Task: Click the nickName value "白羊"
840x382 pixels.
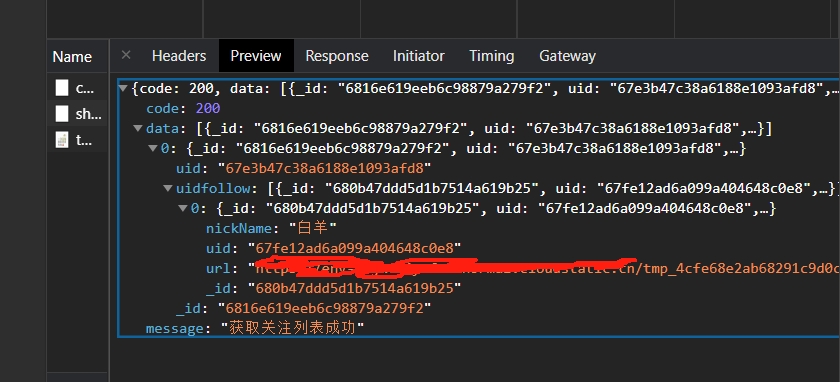Action: [313, 228]
